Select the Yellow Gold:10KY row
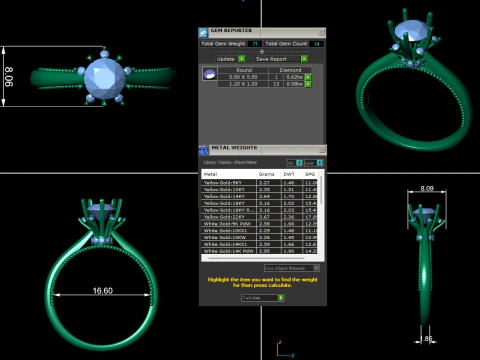This screenshot has width=480, height=360. point(259,189)
